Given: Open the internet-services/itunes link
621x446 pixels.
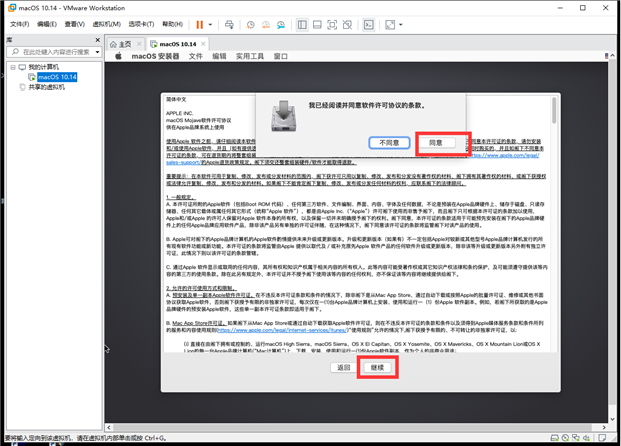Looking at the screenshot, I should (282, 330).
